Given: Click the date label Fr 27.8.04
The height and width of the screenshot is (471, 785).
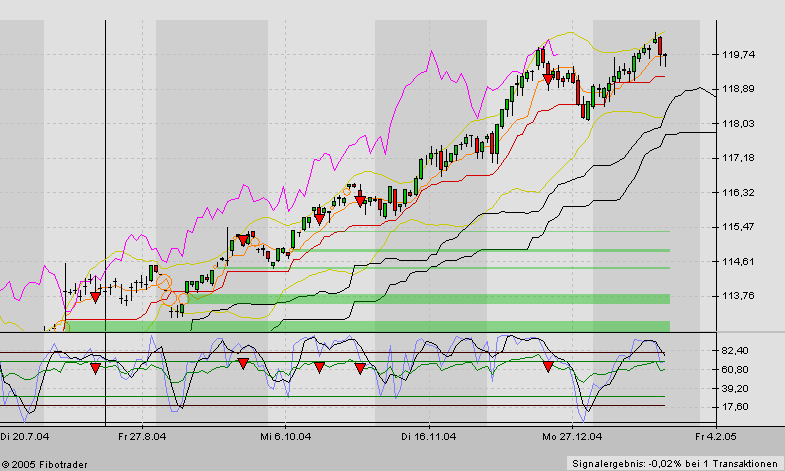Looking at the screenshot, I should 142,437.
